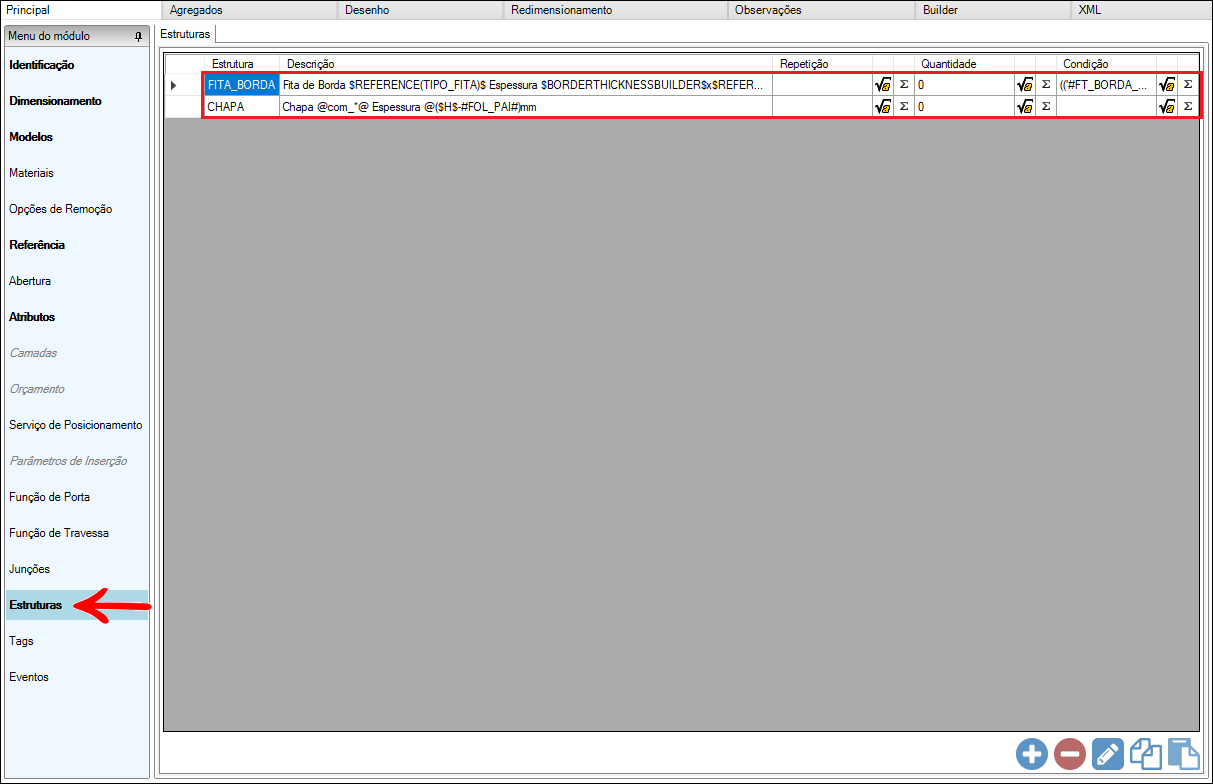Open Atributos in module menu
The height and width of the screenshot is (784, 1213).
point(77,317)
